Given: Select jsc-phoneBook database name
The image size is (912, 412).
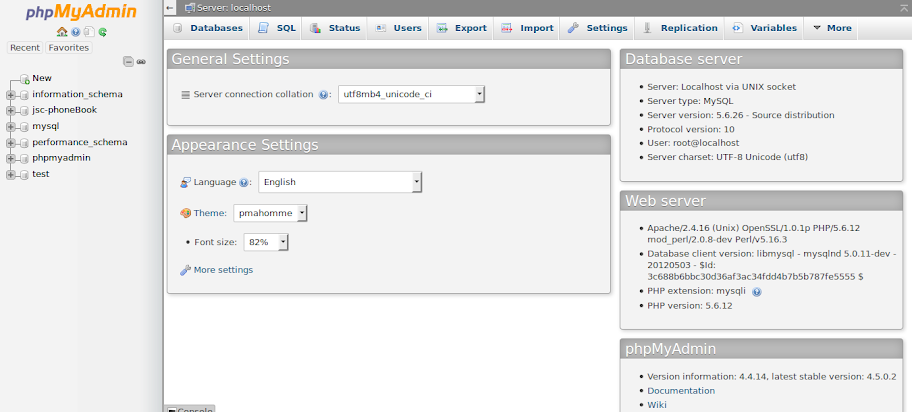Looking at the screenshot, I should [x=65, y=110].
